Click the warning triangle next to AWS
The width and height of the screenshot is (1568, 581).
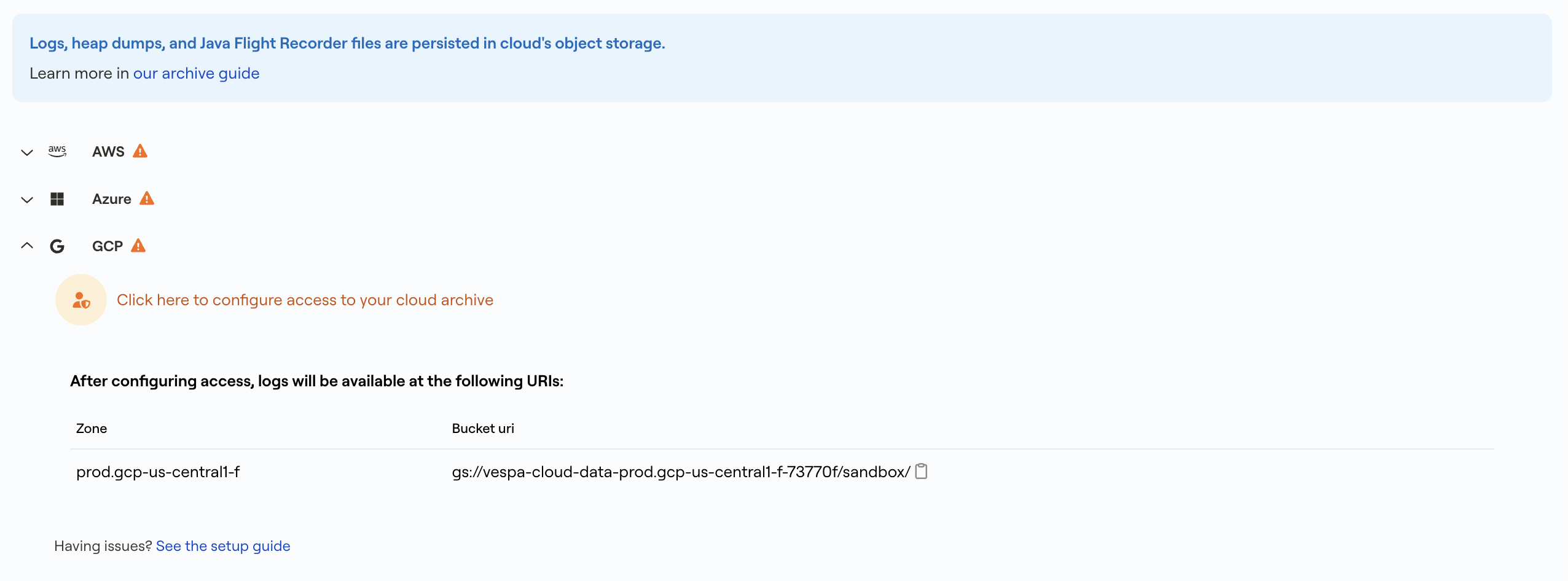tap(140, 150)
